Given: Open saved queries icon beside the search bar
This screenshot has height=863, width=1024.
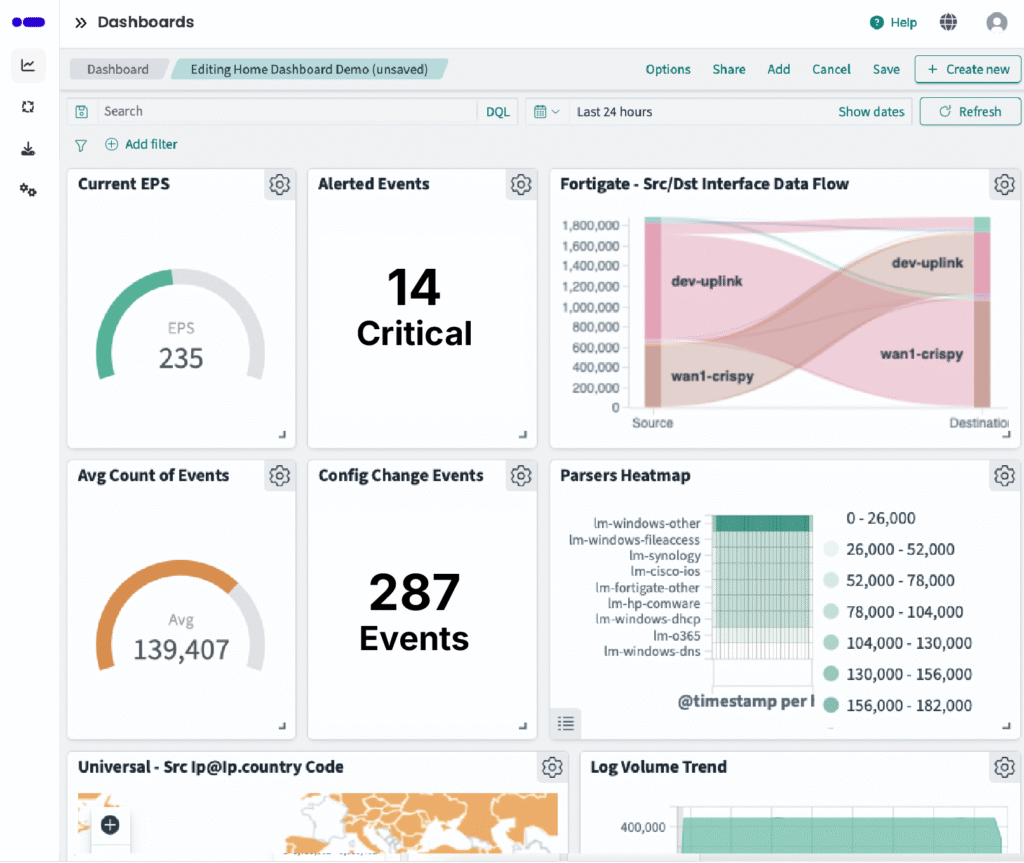Looking at the screenshot, I should click(x=81, y=111).
